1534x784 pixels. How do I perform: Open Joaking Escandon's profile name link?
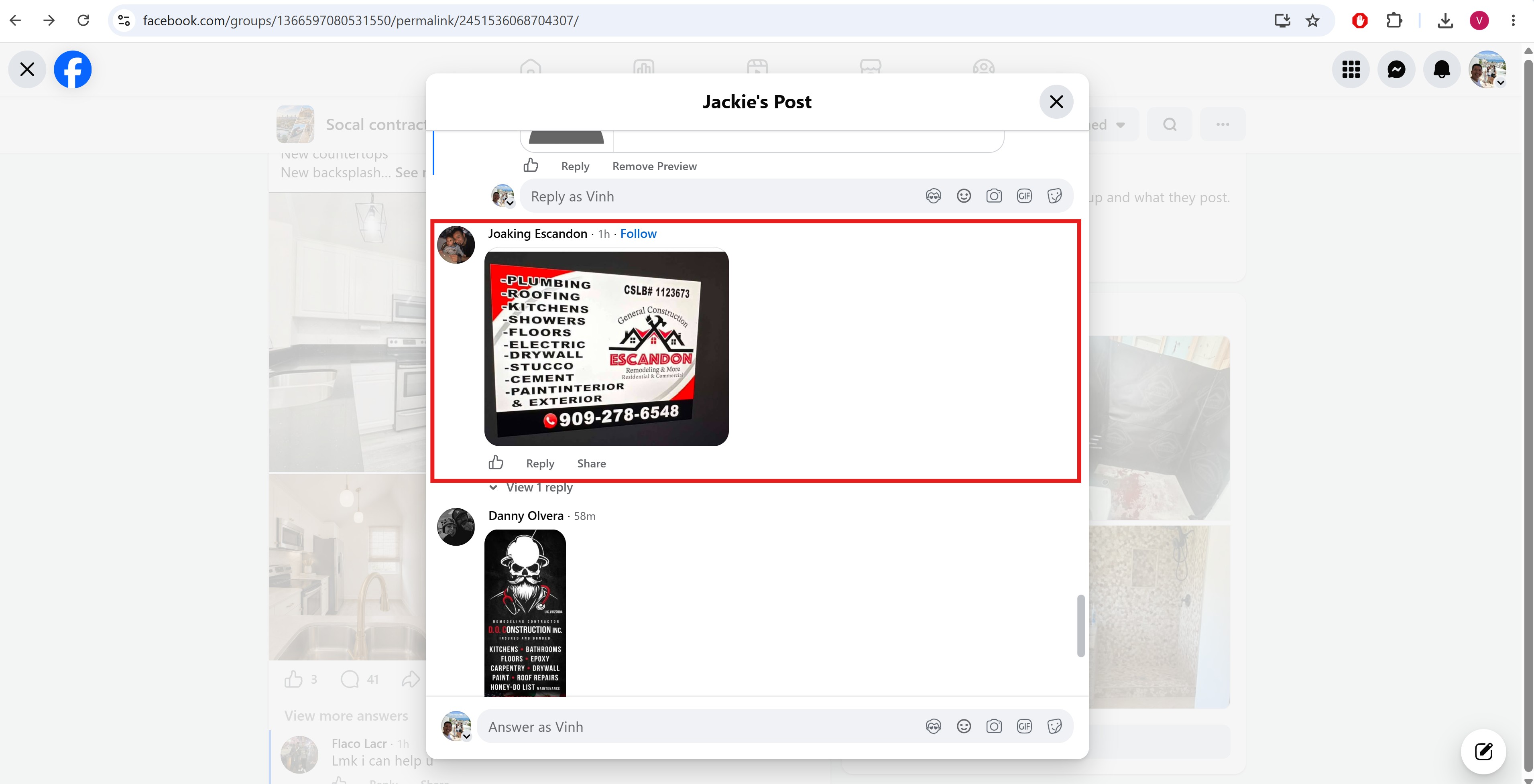(538, 234)
